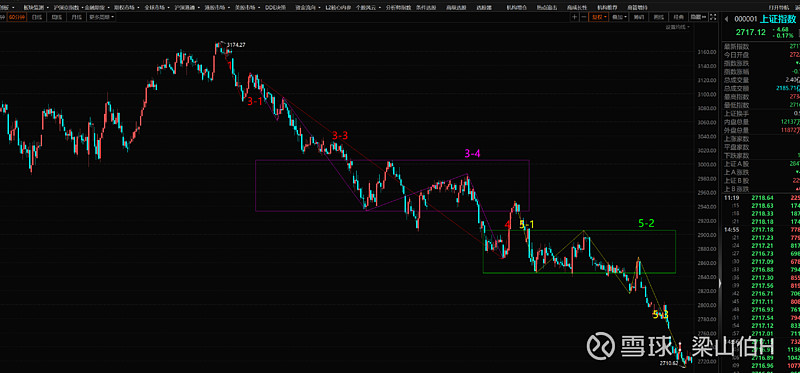The width and height of the screenshot is (800, 373).
Task: Click the Xueqiu snowball logo watermark
Action: (600, 346)
